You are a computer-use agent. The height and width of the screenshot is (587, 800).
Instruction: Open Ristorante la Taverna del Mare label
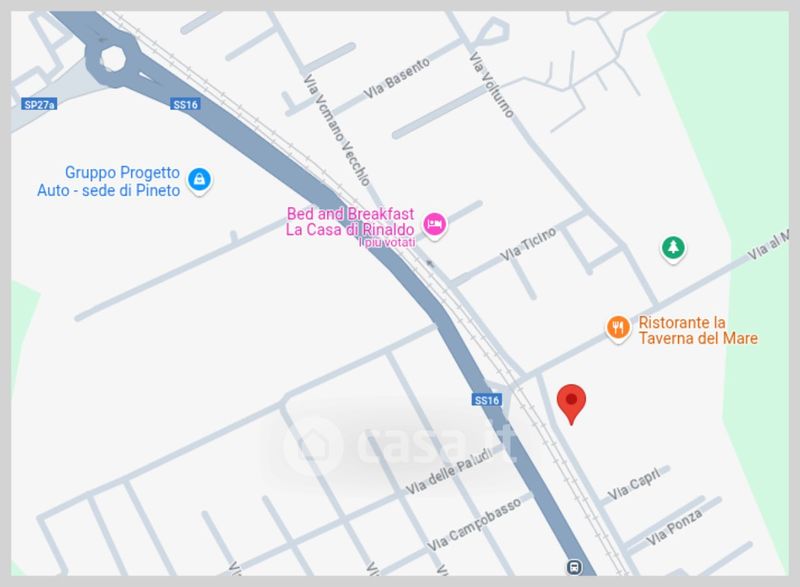(697, 330)
